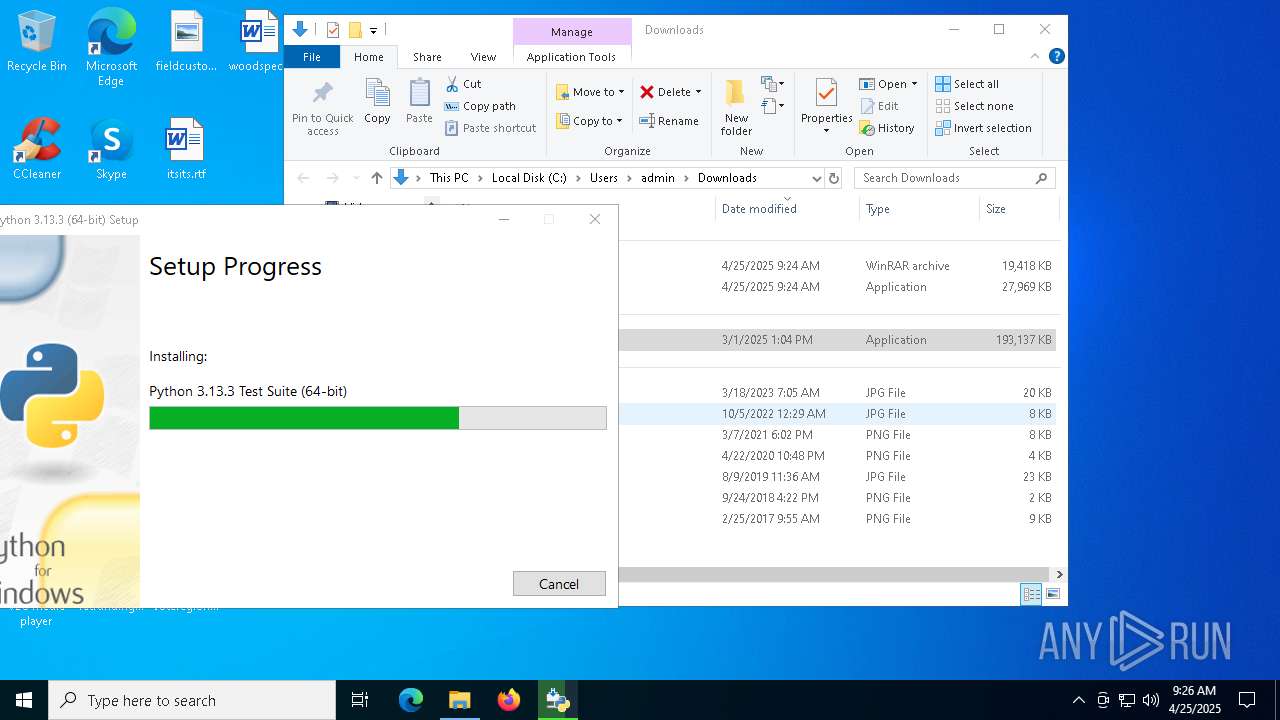Viewport: 1280px width, 720px height.
Task: Refresh the Downloads folder
Action: click(x=834, y=178)
